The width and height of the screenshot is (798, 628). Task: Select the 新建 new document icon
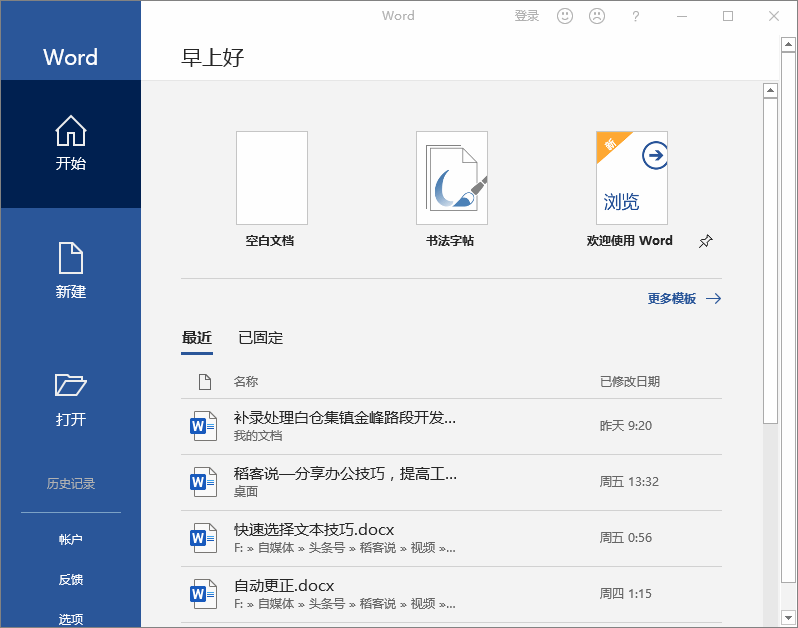71,258
